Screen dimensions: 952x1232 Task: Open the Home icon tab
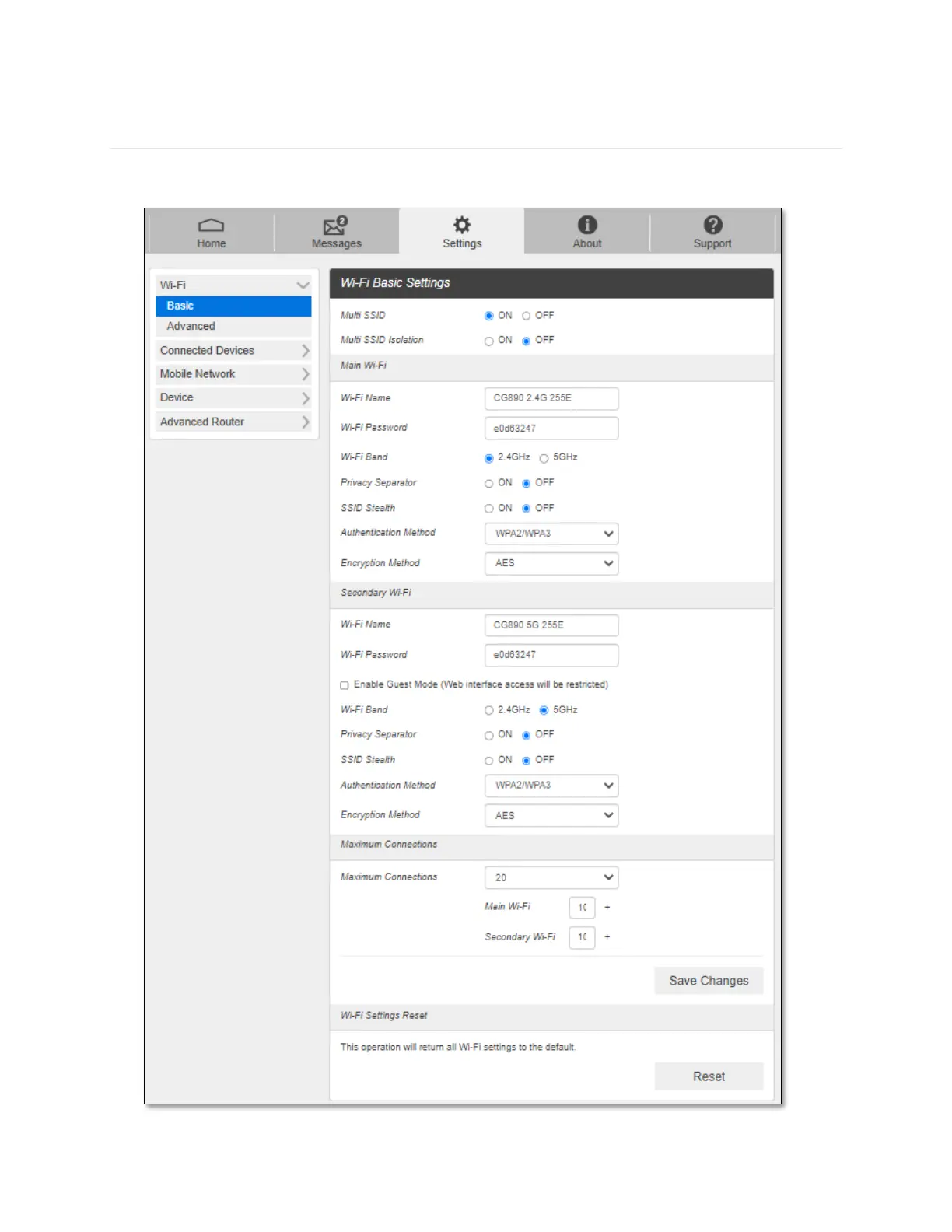pyautogui.click(x=211, y=226)
